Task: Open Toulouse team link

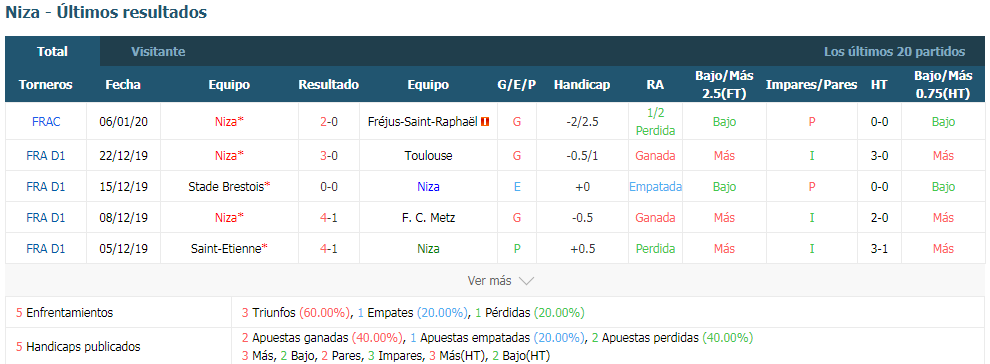Action: 428,156
